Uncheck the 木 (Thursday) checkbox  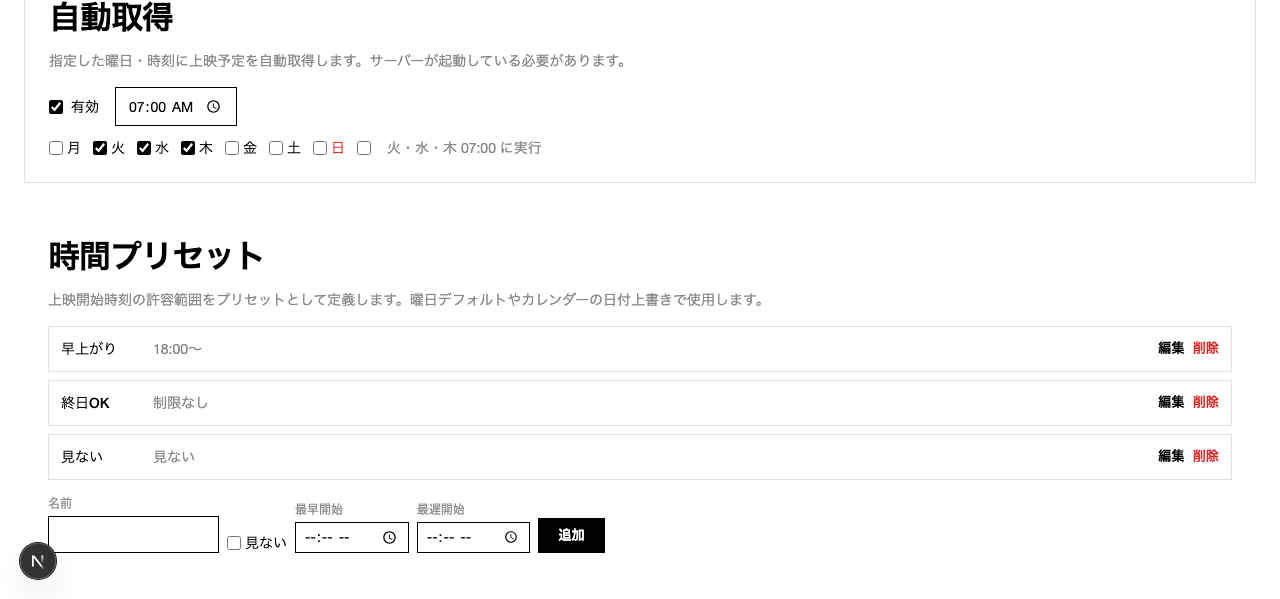point(187,147)
